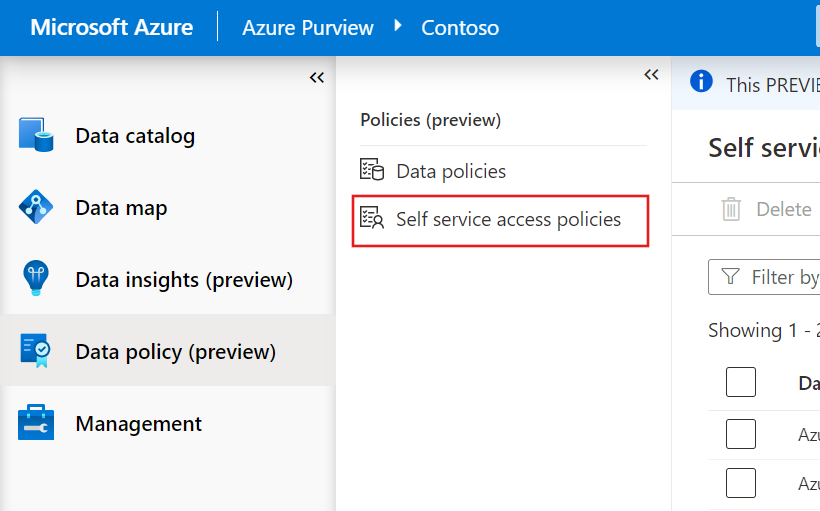
Task: Click the Management toolbox icon
Action: pos(36,423)
